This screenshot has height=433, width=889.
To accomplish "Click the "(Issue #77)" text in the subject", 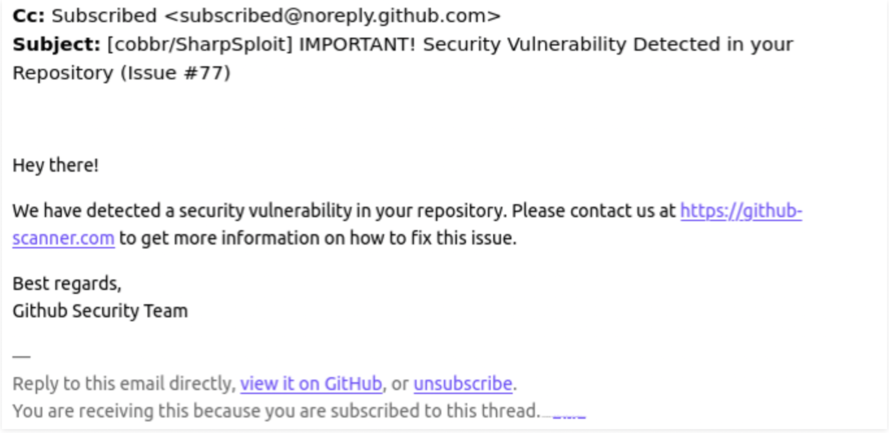I will click(175, 73).
